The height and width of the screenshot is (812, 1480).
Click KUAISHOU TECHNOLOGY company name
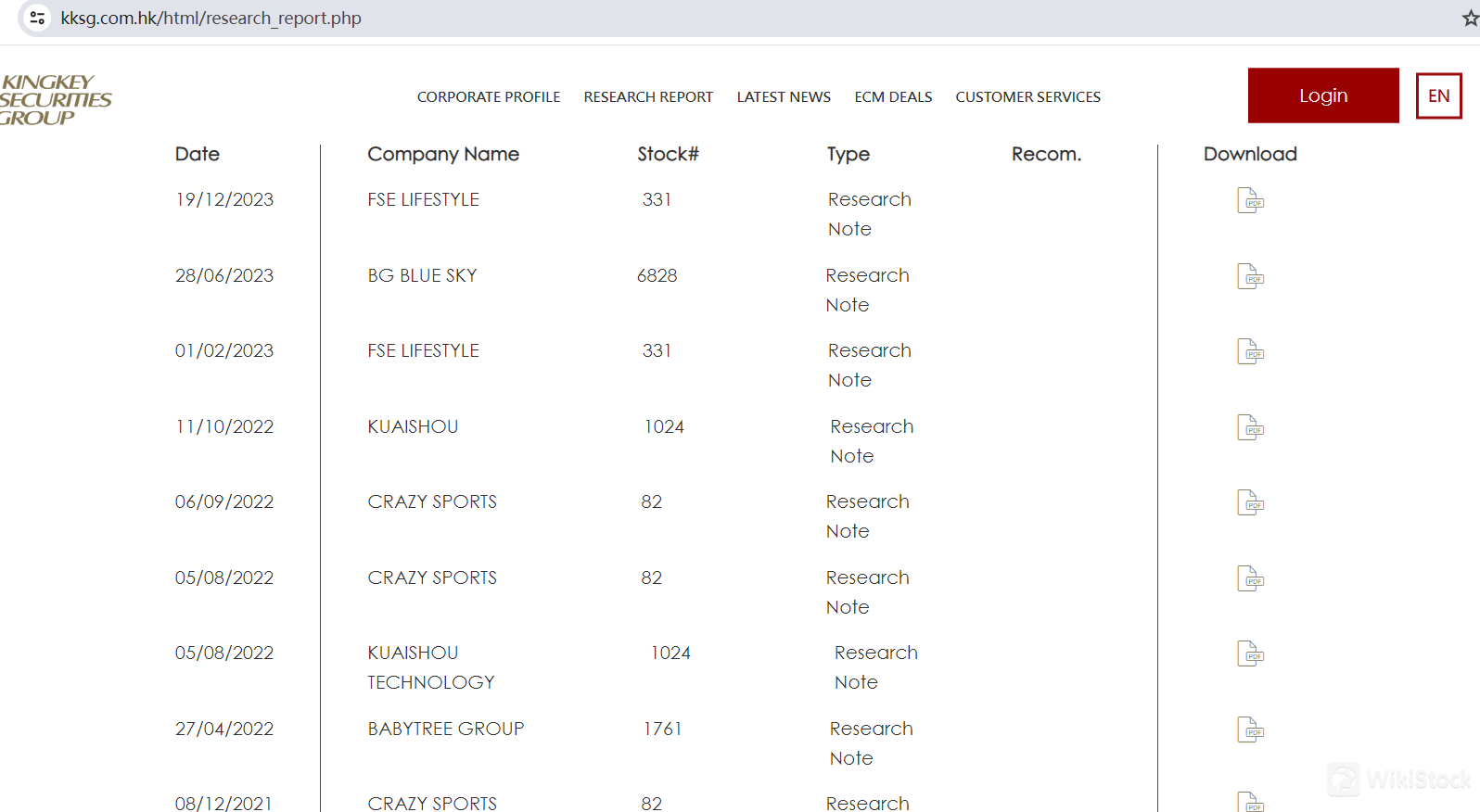pyautogui.click(x=431, y=667)
